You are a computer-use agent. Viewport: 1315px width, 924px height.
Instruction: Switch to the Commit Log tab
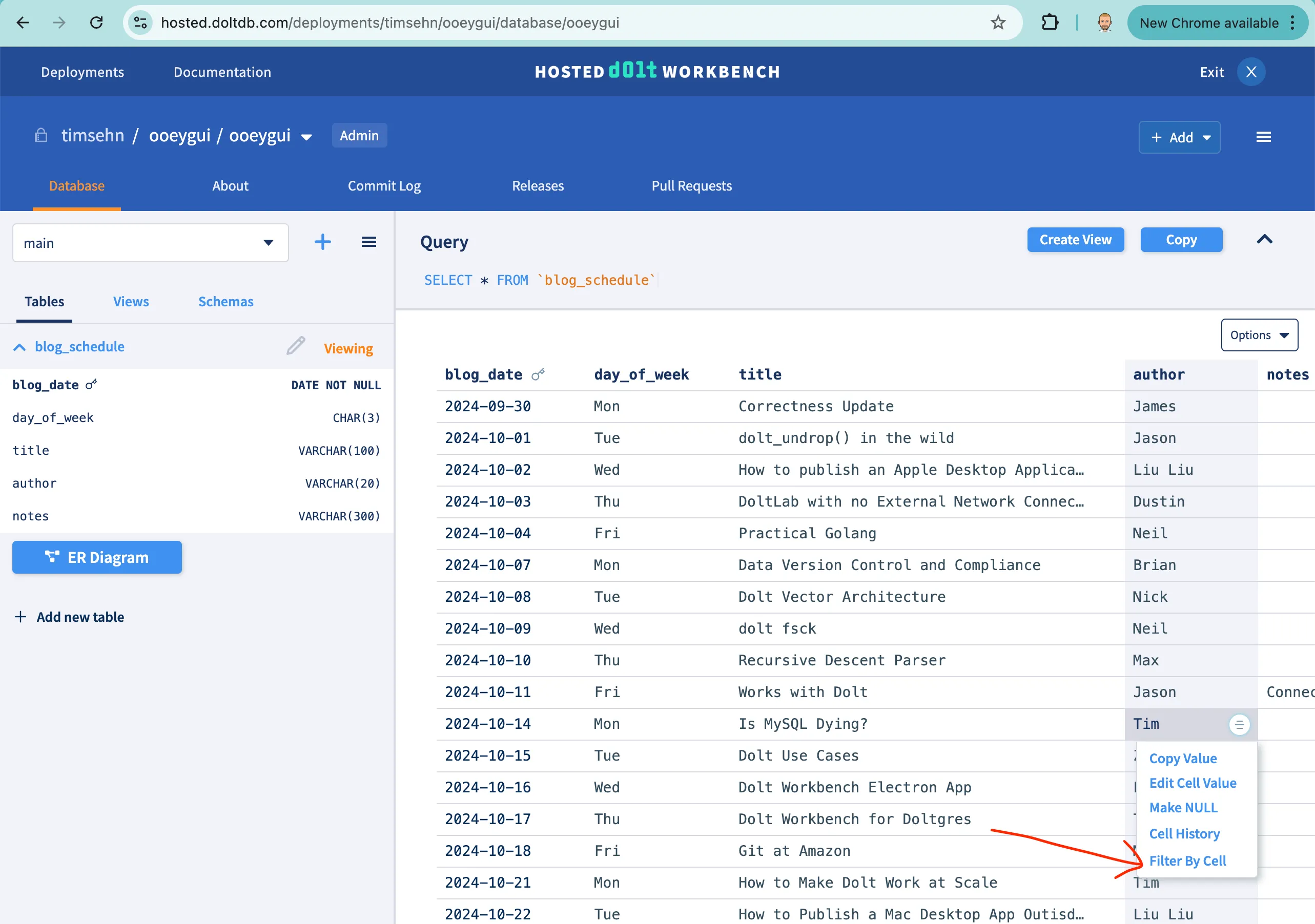(x=384, y=186)
